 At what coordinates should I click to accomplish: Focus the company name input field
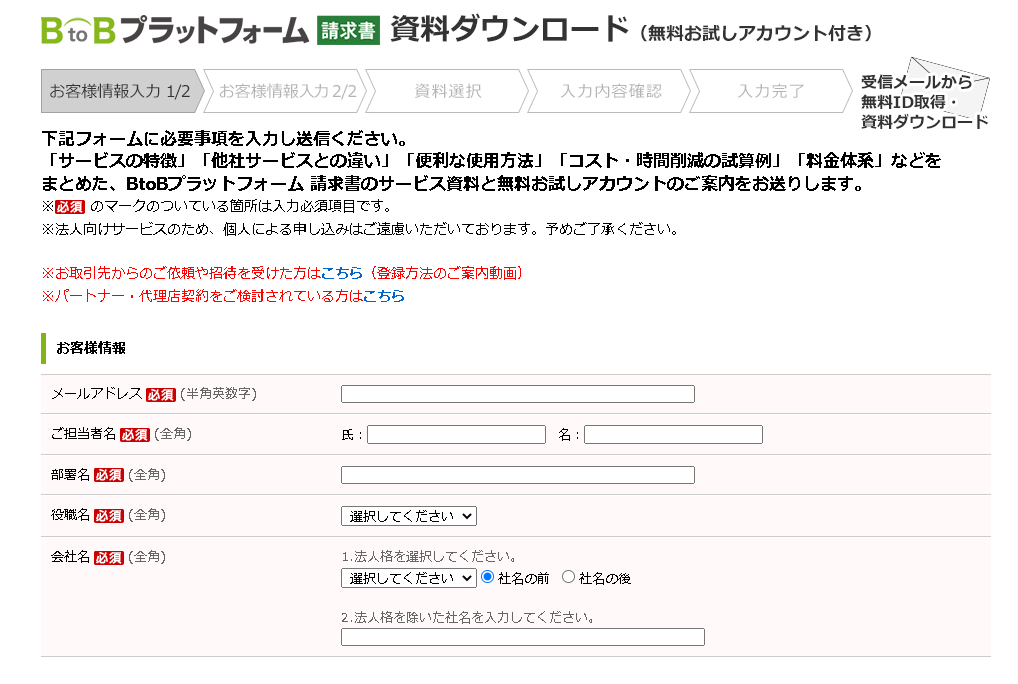(523, 637)
